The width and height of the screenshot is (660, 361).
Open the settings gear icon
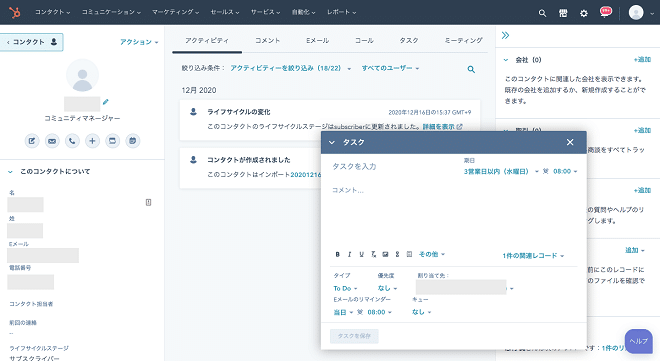coord(583,13)
